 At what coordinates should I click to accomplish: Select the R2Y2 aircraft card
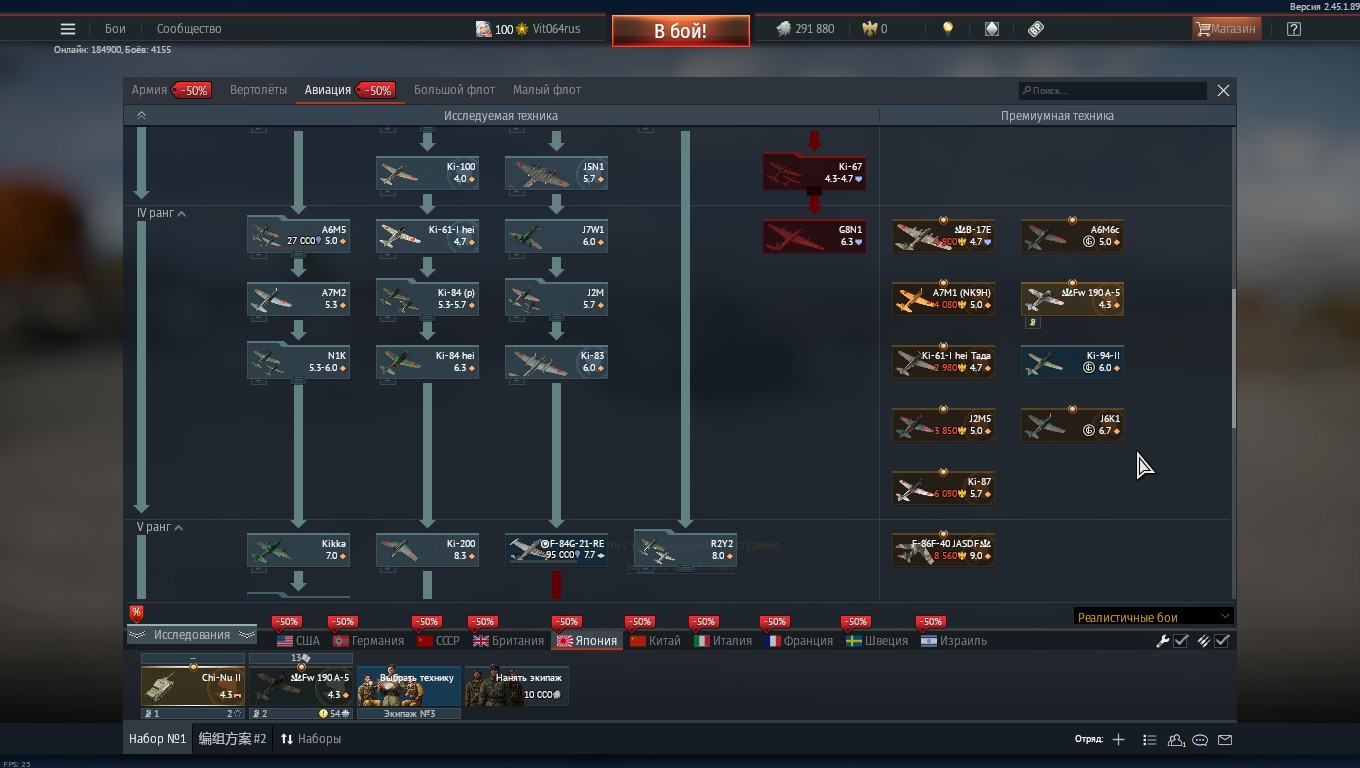pos(685,549)
